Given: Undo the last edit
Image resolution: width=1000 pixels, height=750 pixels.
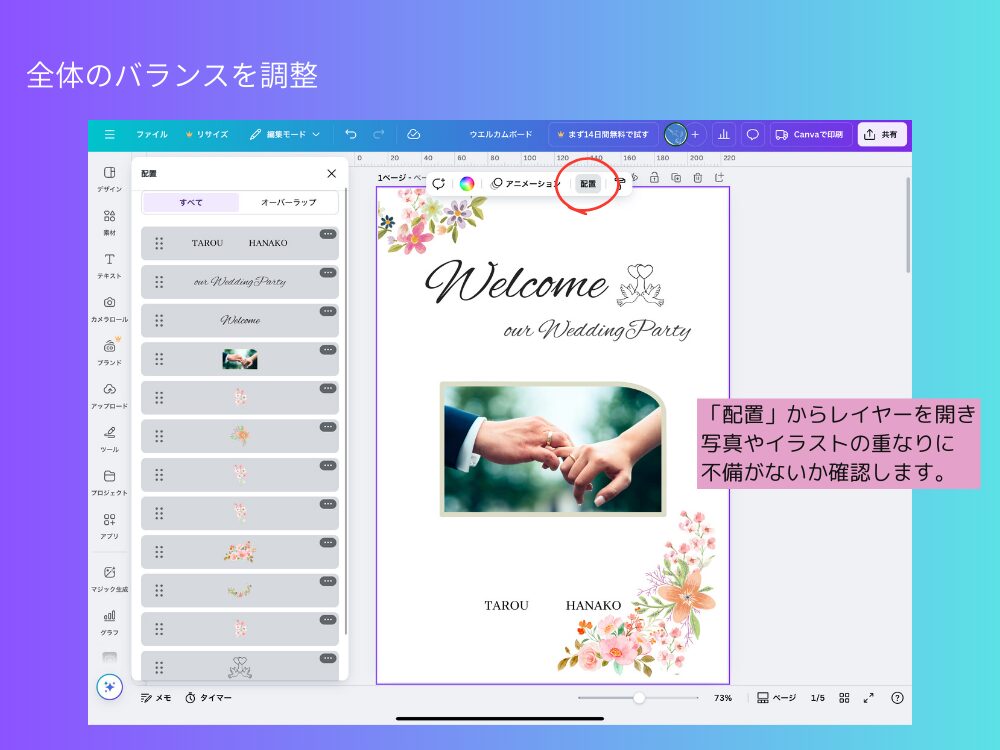Looking at the screenshot, I should click(349, 134).
